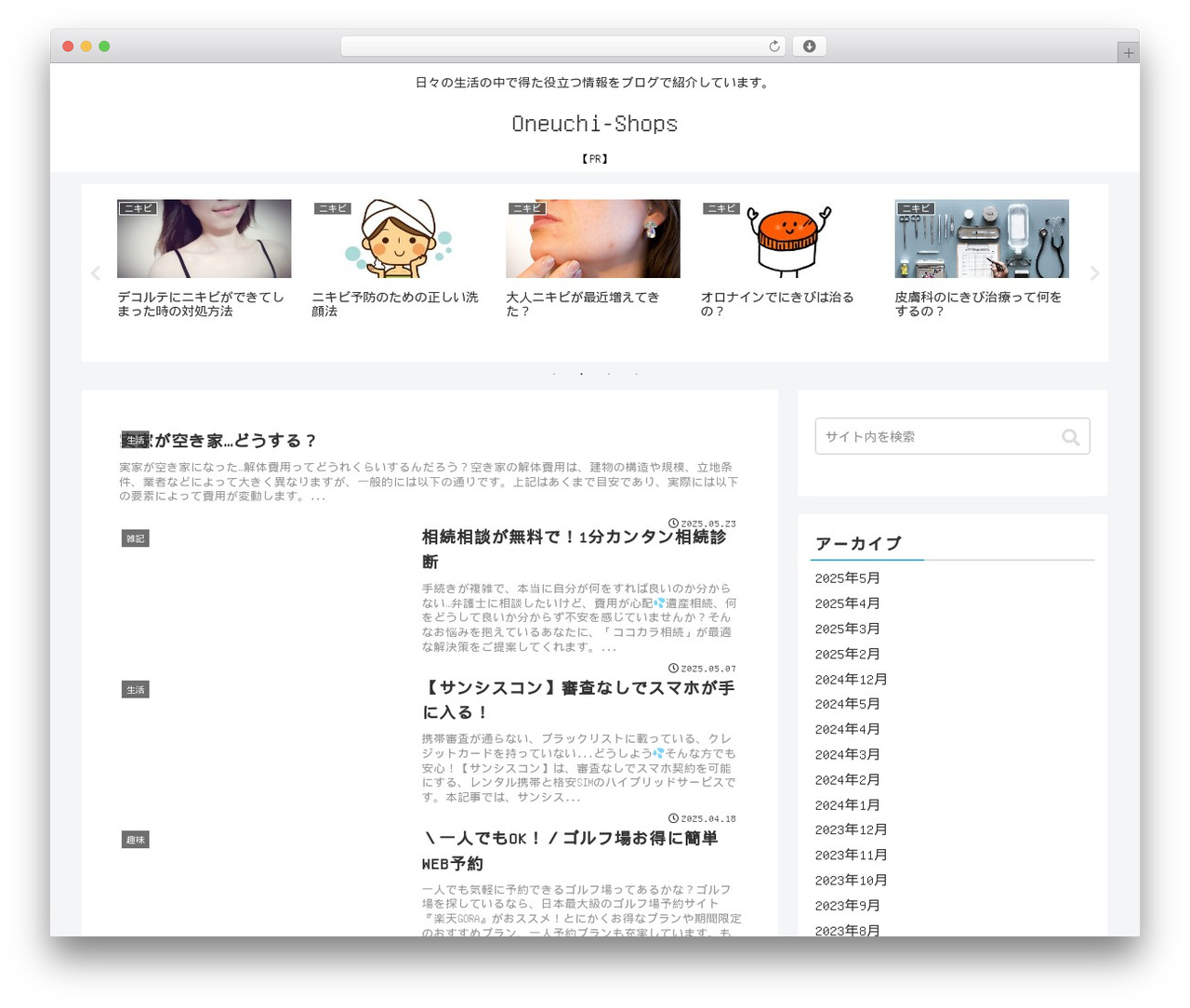This screenshot has height=1008, width=1190.
Task: Open the 2023年12月 archive
Action: [x=851, y=829]
